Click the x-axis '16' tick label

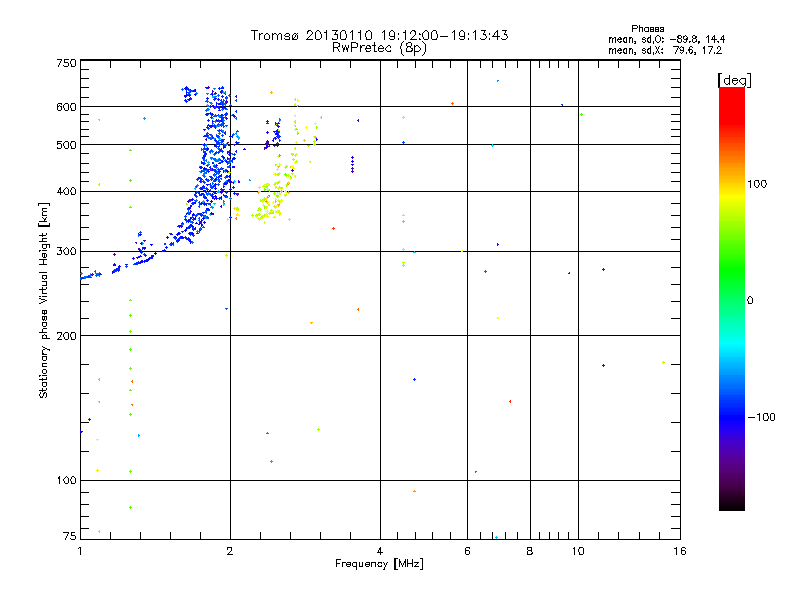pyautogui.click(x=680, y=551)
